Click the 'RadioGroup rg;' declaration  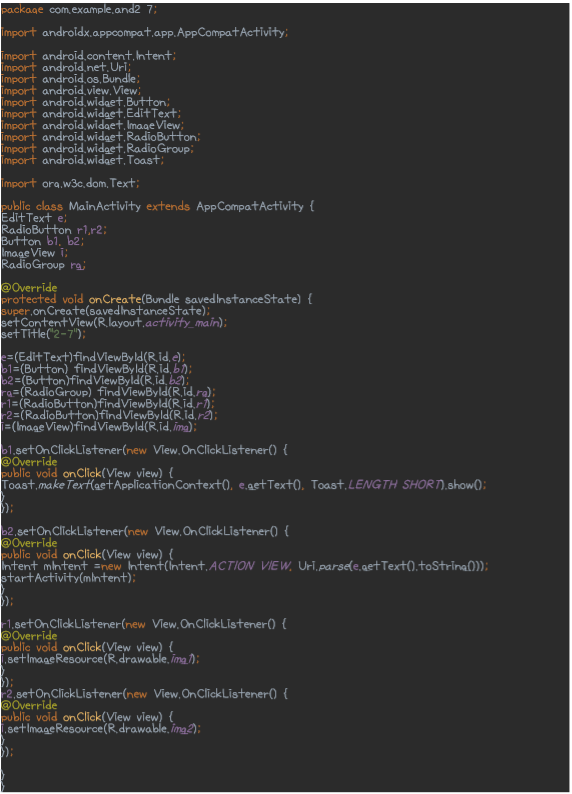click(x=44, y=265)
